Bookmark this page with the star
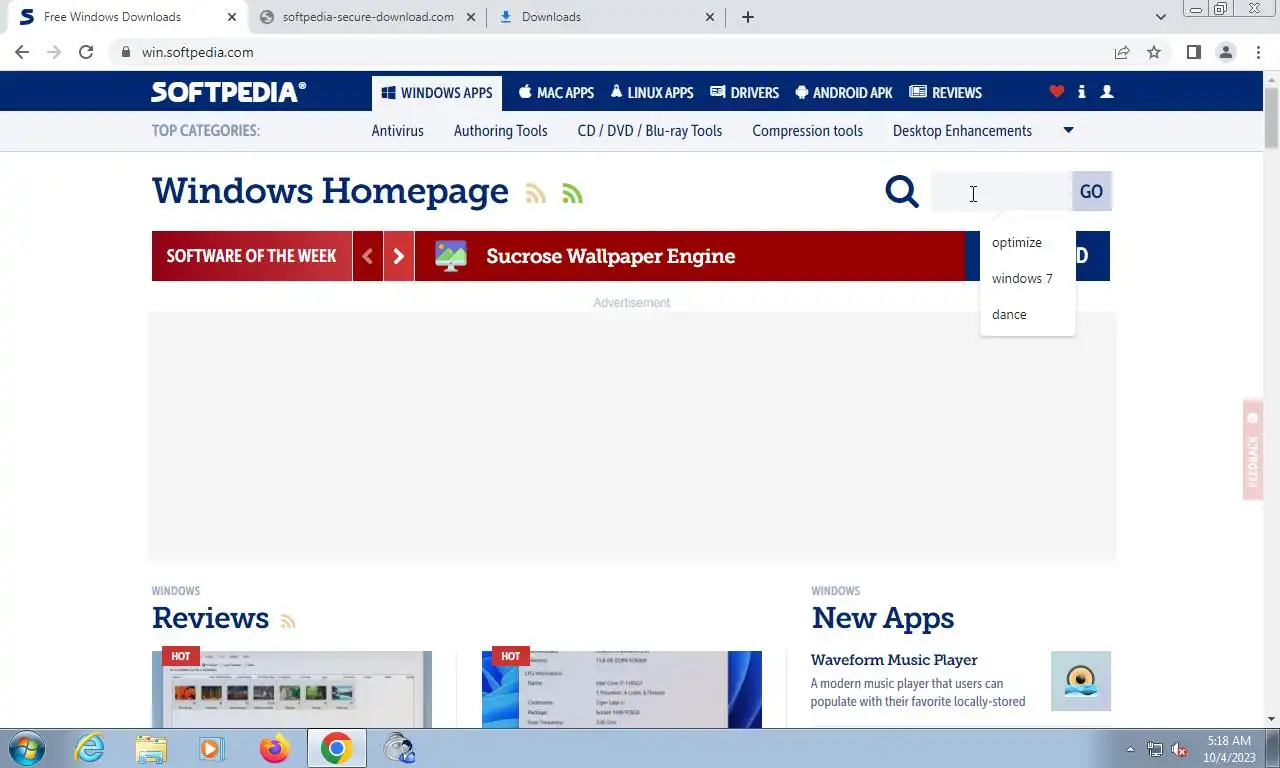 click(x=1154, y=52)
